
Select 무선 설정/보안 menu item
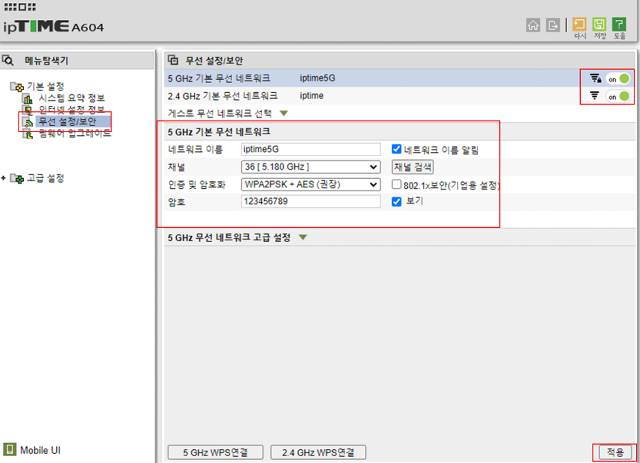coord(67,121)
